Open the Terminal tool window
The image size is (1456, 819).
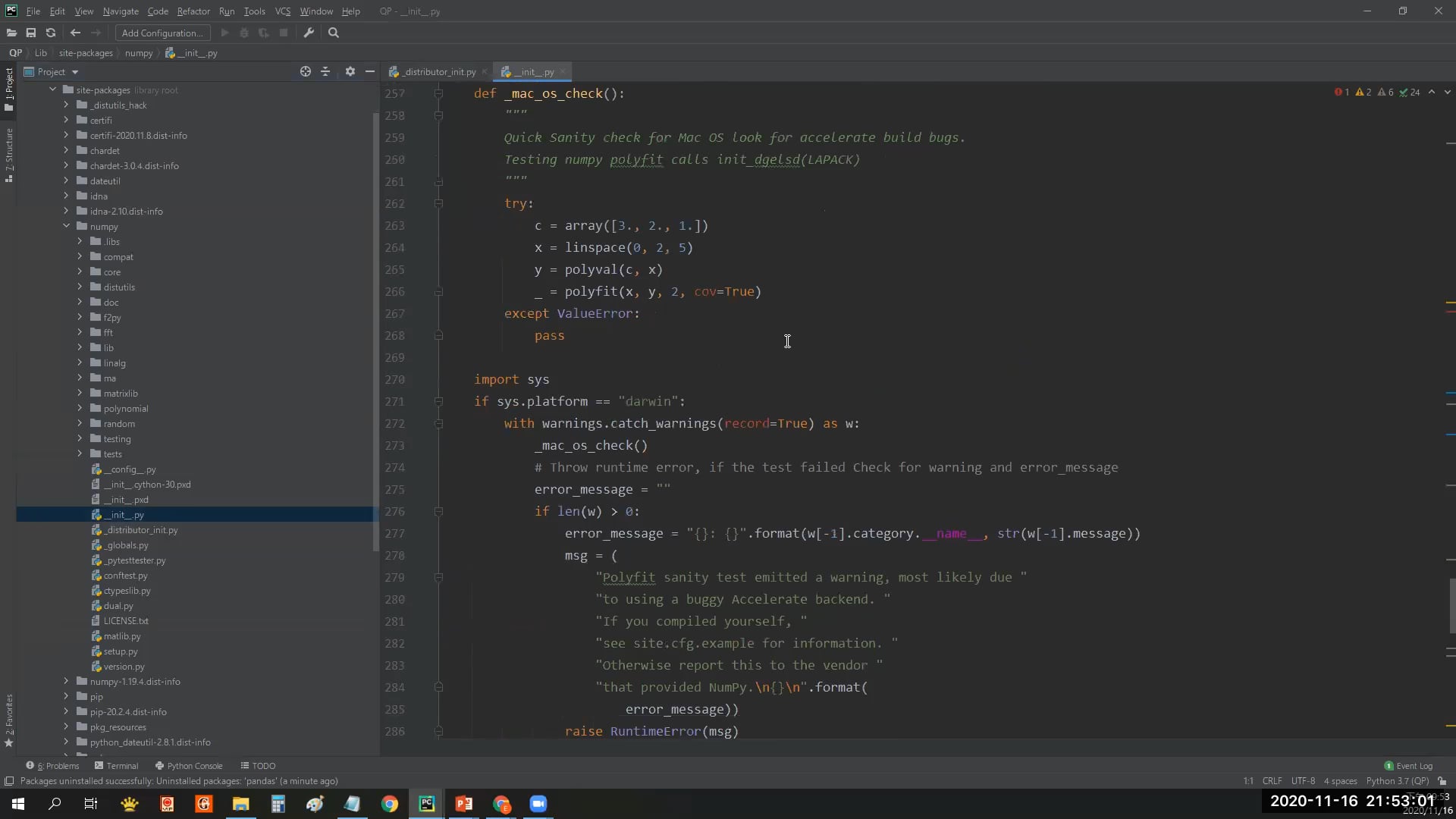point(116,766)
